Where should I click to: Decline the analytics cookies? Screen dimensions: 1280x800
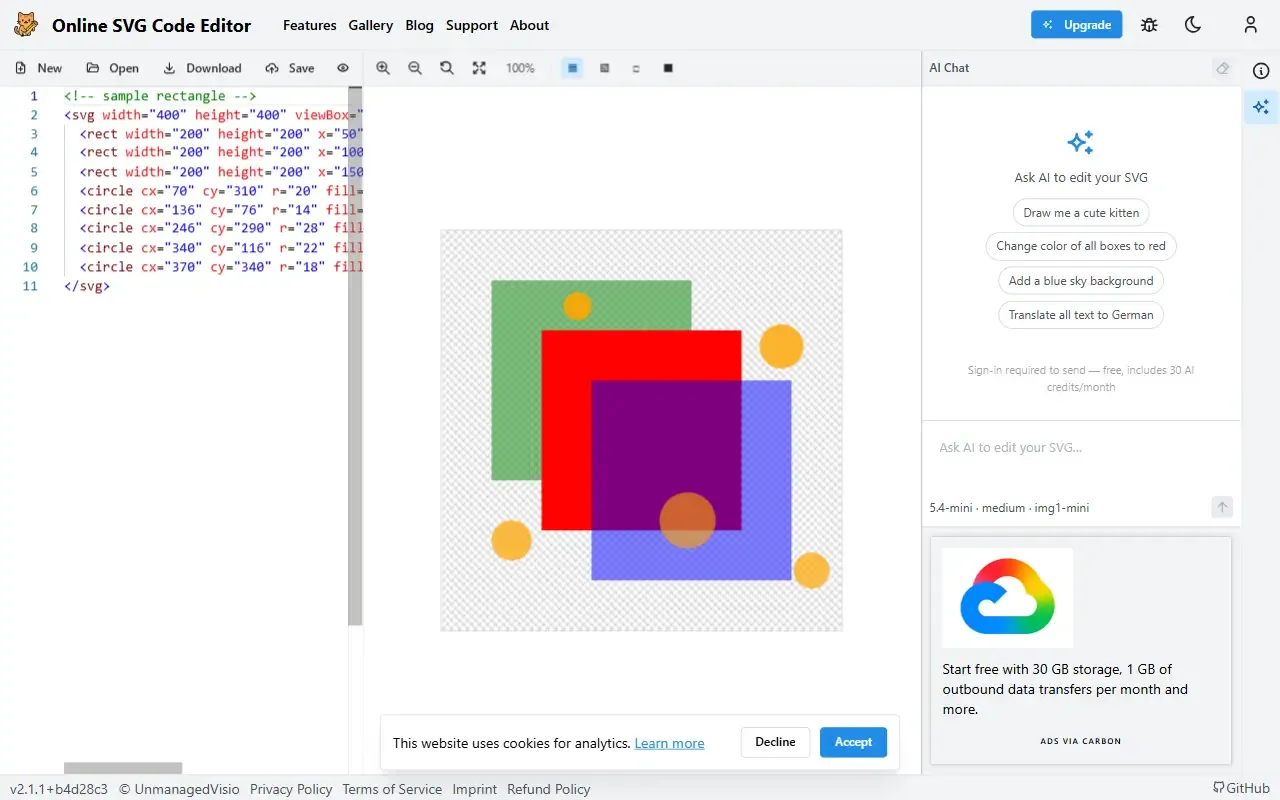point(775,742)
